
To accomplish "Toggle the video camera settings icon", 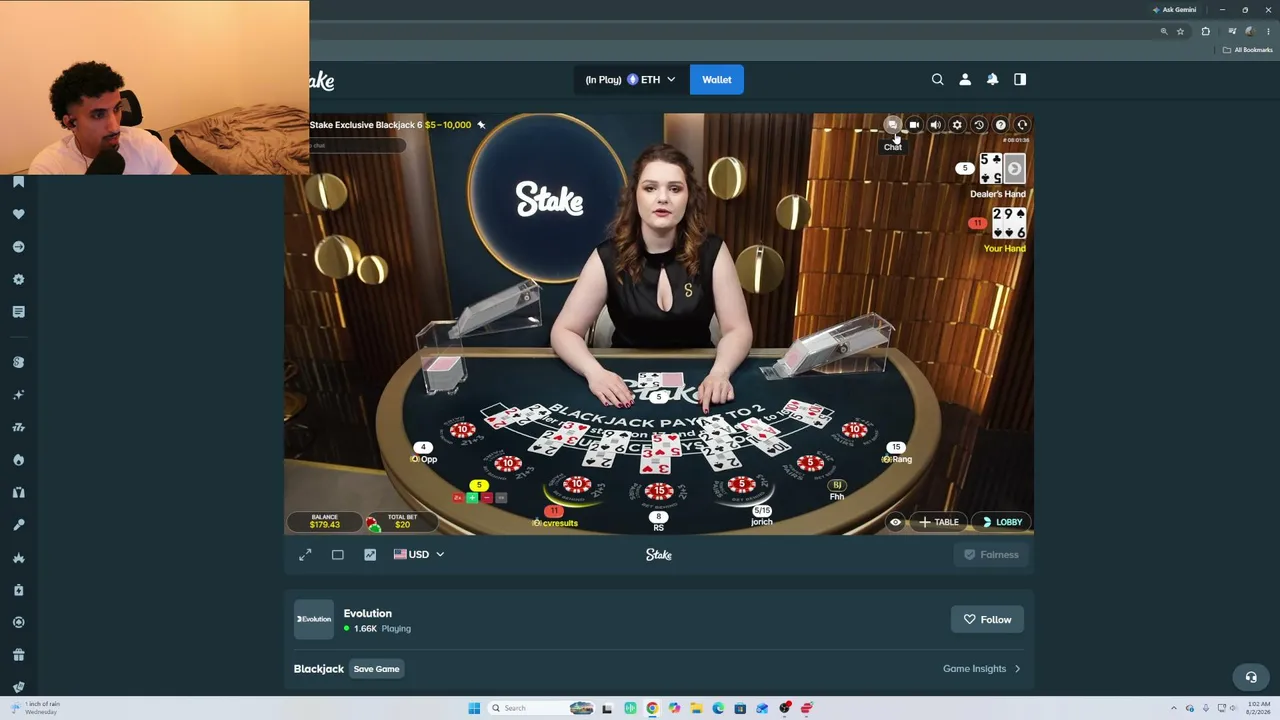I will [914, 125].
